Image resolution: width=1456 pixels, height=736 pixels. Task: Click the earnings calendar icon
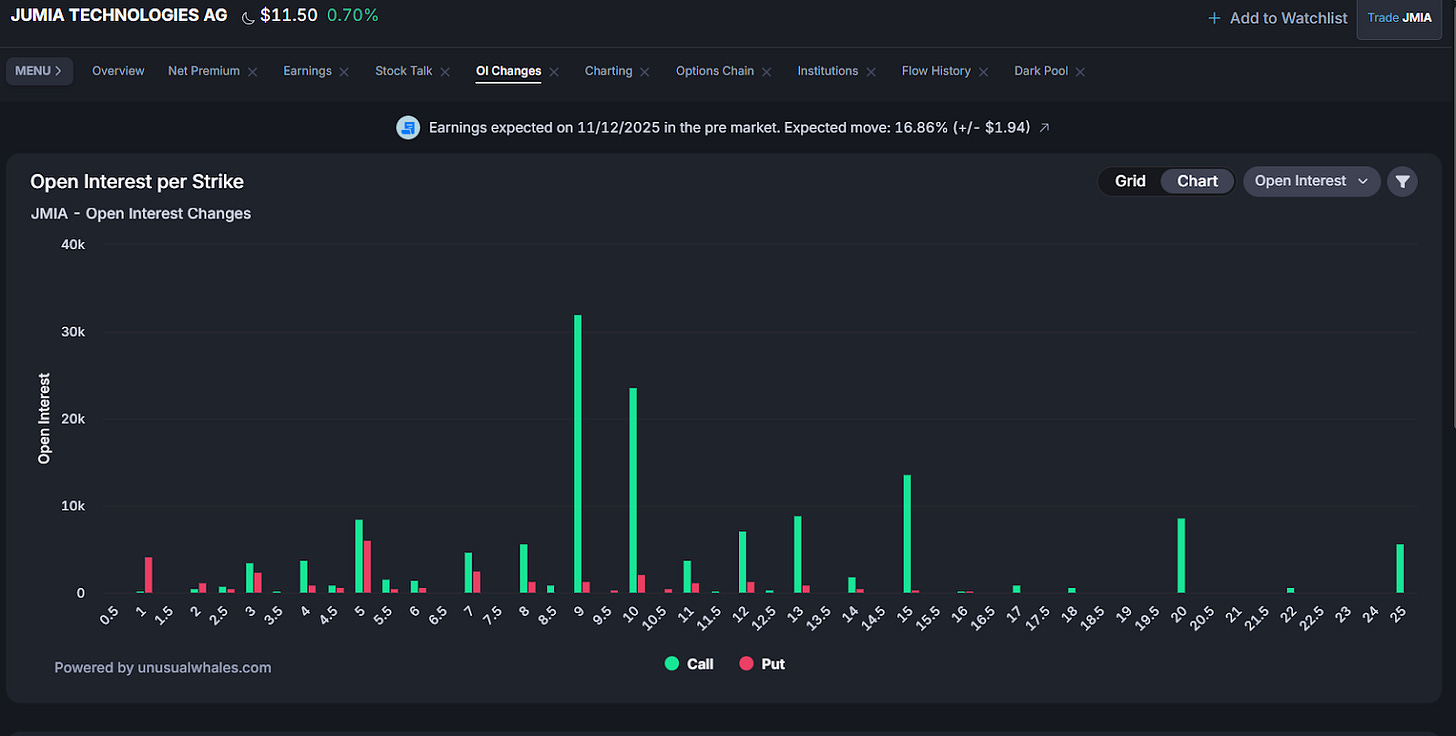[408, 127]
